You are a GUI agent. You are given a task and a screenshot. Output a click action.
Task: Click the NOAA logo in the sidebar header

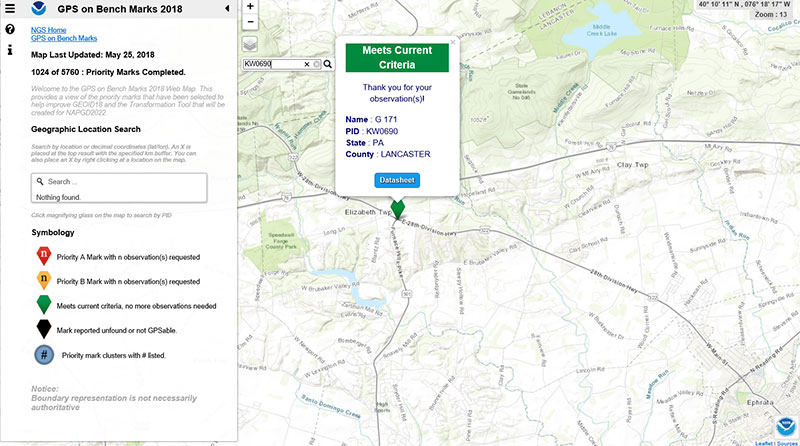click(36, 8)
